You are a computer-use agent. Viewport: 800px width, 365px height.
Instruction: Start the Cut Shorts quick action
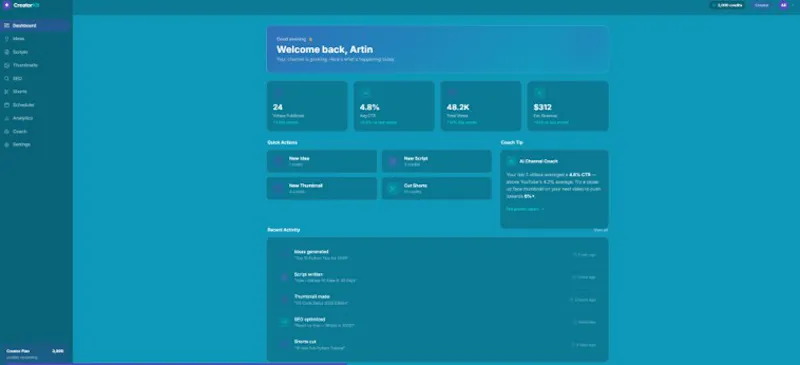click(x=437, y=188)
